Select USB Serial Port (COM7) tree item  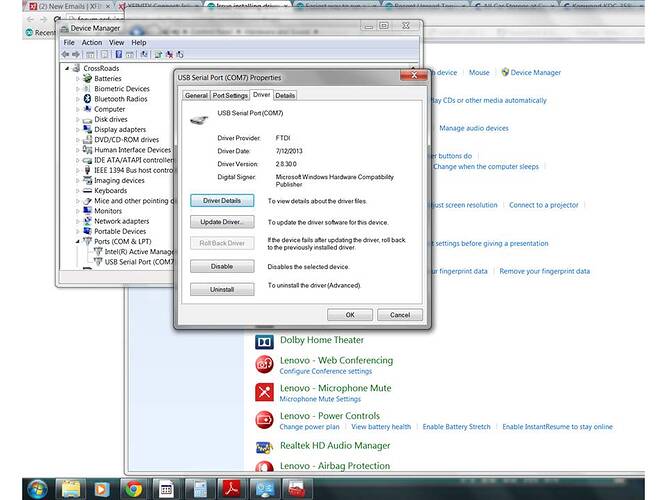(138, 262)
